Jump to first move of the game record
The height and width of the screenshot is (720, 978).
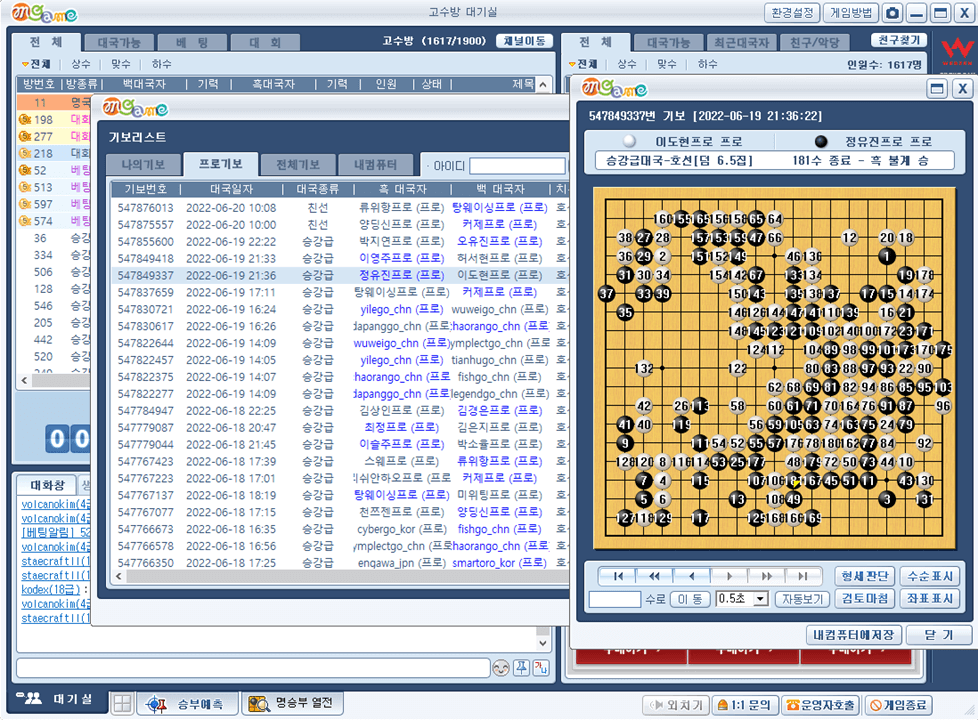[x=617, y=576]
